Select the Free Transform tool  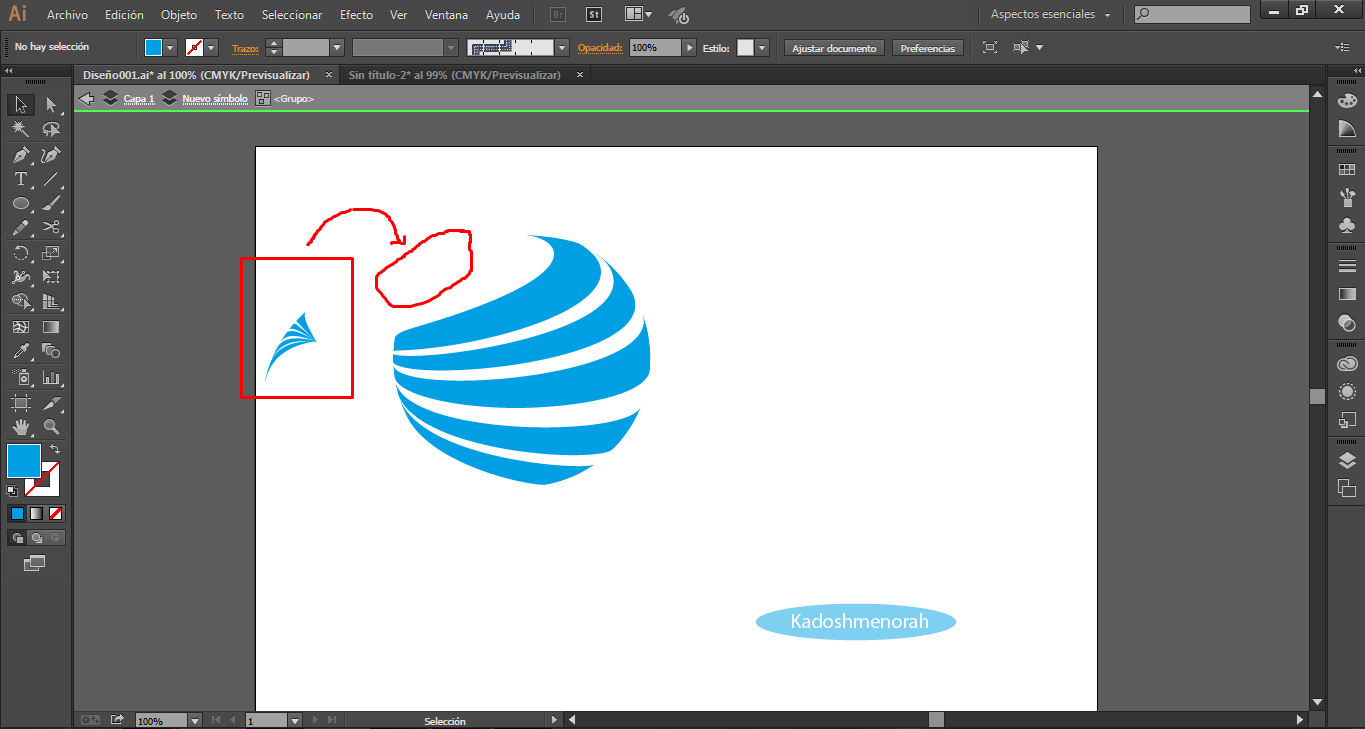click(51, 277)
